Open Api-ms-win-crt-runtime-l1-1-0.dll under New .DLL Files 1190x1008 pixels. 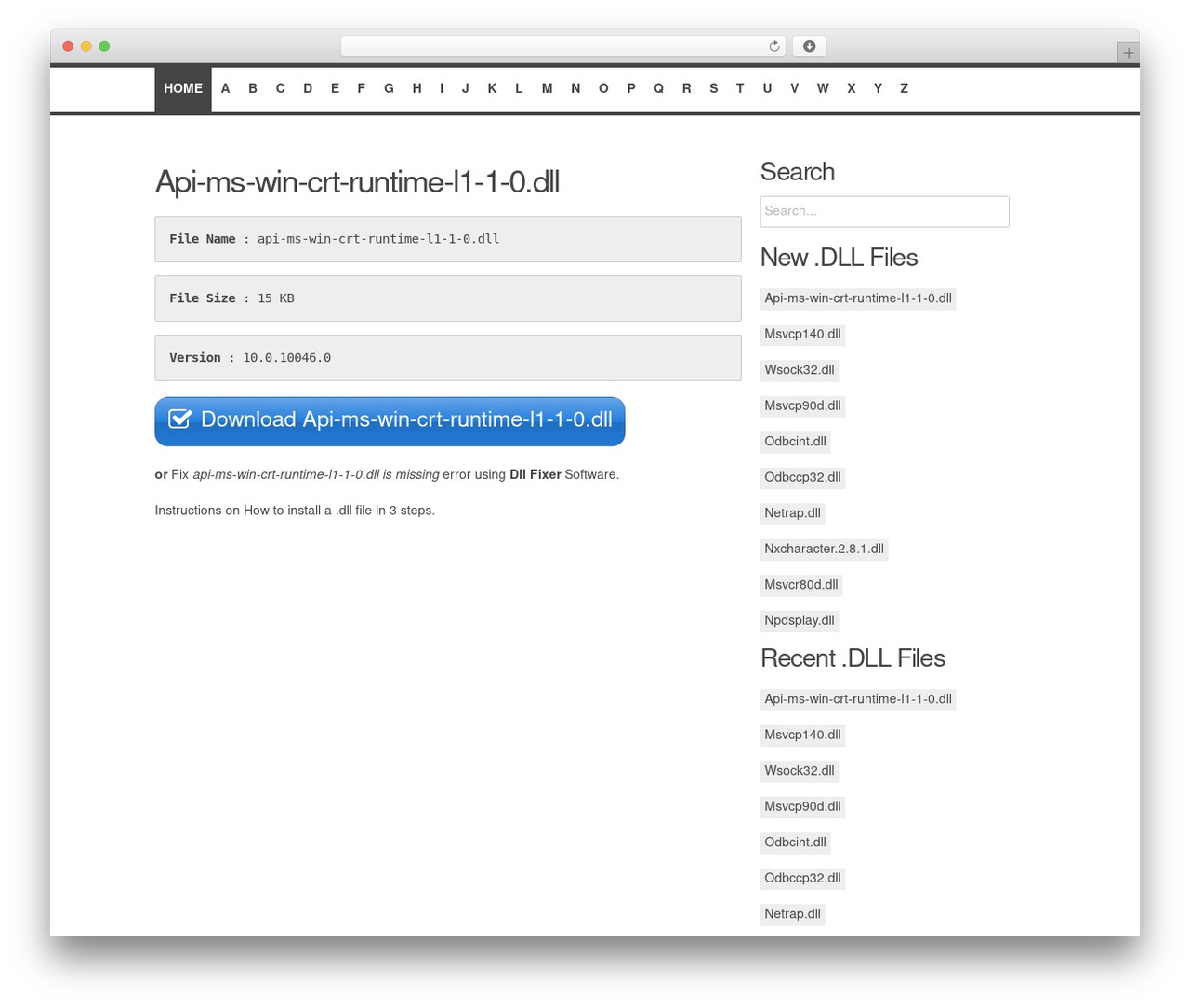tap(858, 298)
